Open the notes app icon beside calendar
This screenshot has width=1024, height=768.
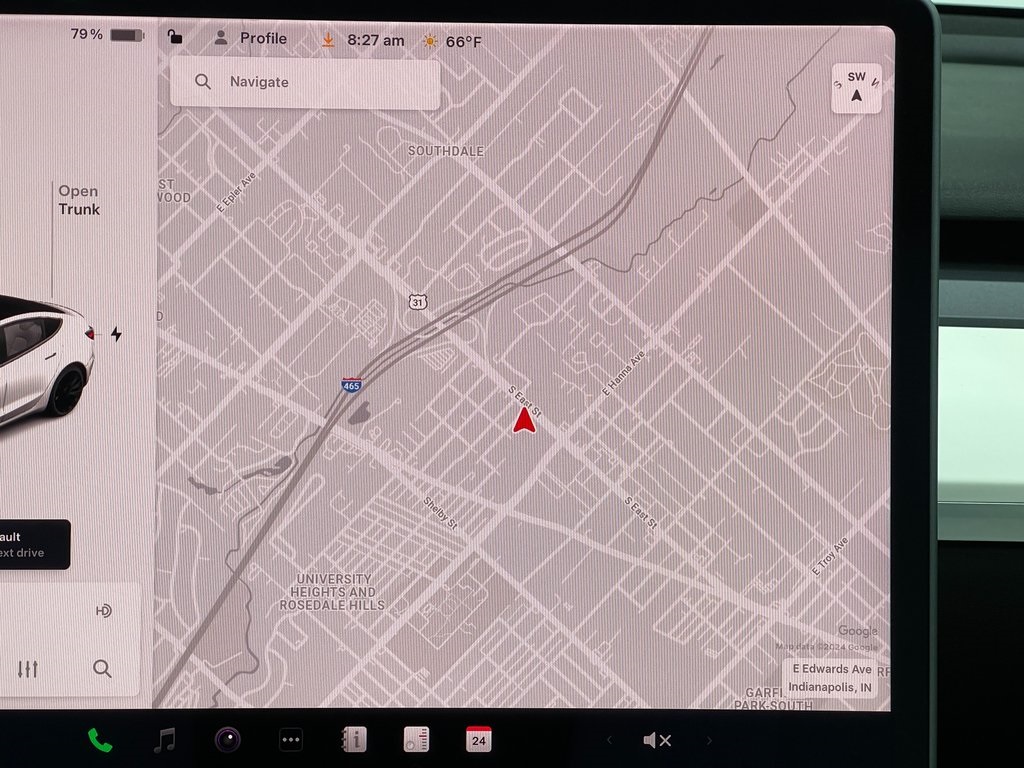coord(416,740)
